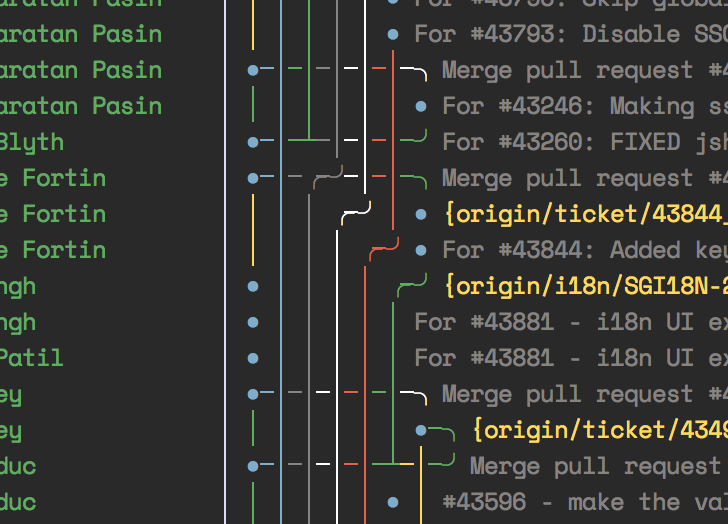Click commit node beside '#43596 - make the val'
This screenshot has height=524, width=728.
[x=393, y=502]
